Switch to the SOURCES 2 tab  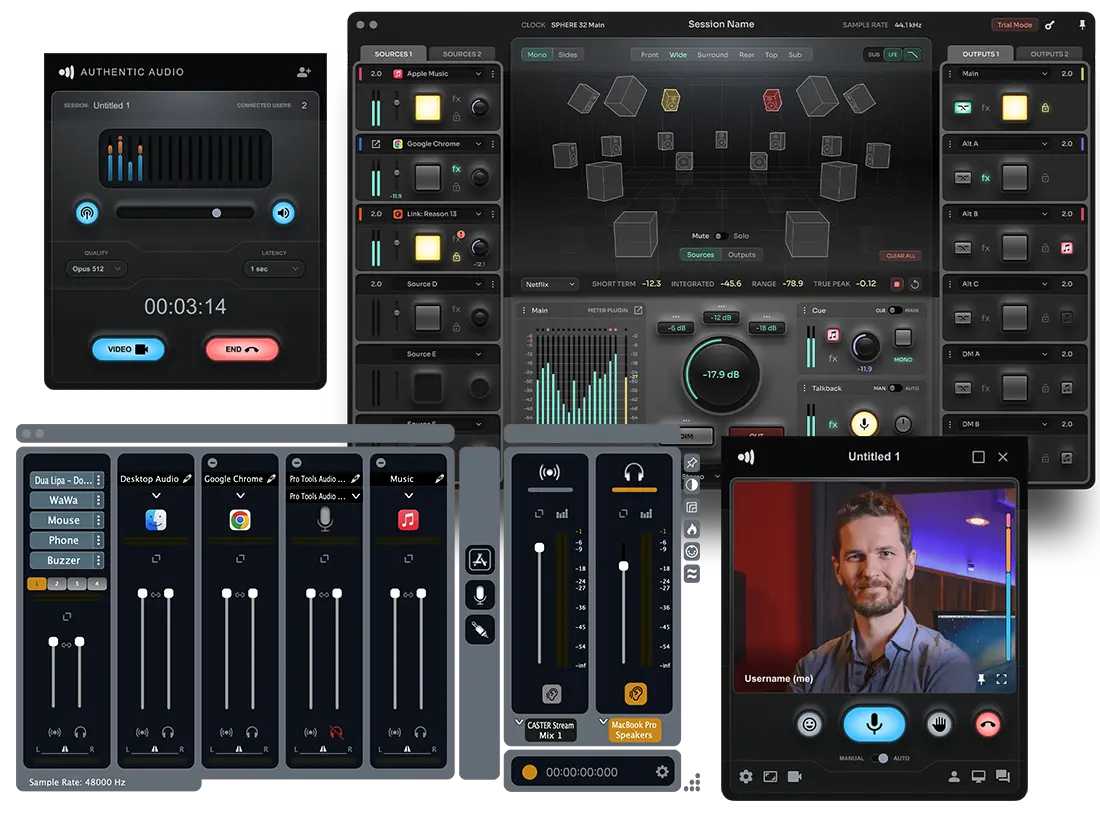click(x=464, y=53)
